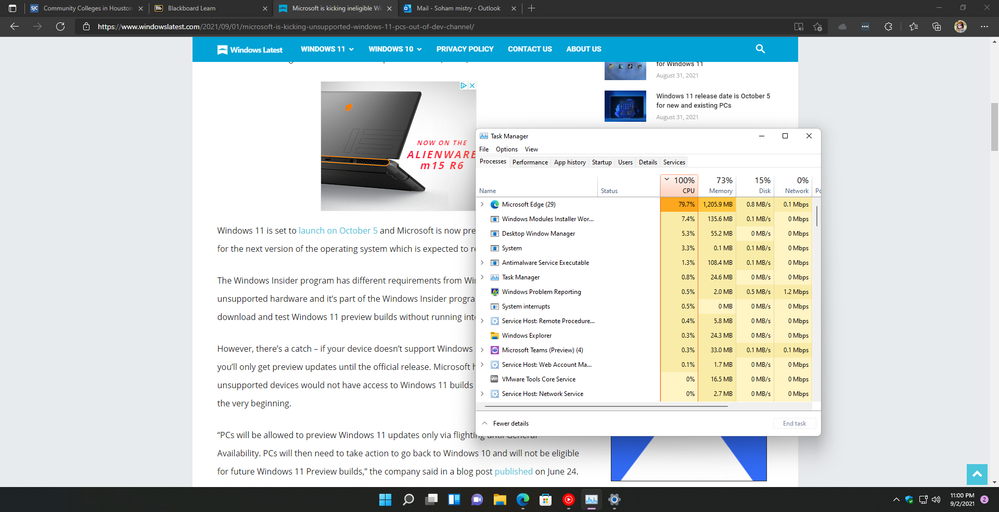Open the Collections icon in Edge
This screenshot has width=999, height=512.
[x=937, y=27]
